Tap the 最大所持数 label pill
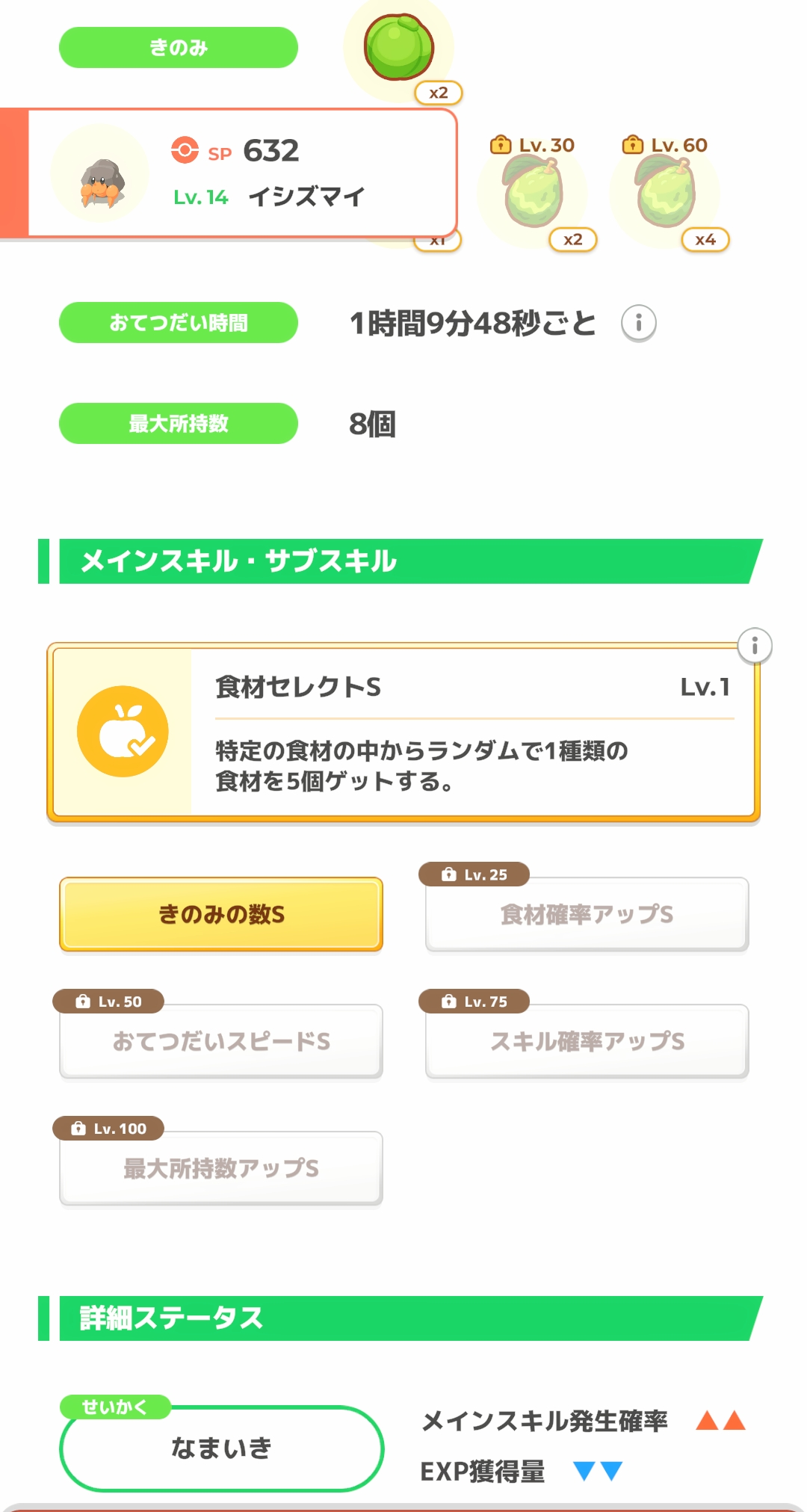 click(x=179, y=424)
